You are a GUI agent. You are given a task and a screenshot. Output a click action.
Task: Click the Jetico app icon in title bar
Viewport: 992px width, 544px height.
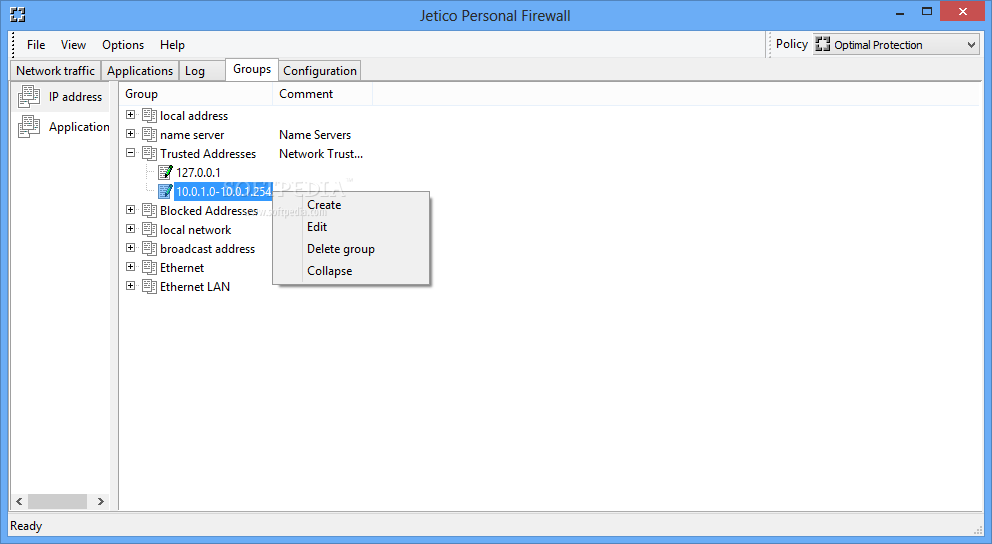(18, 15)
